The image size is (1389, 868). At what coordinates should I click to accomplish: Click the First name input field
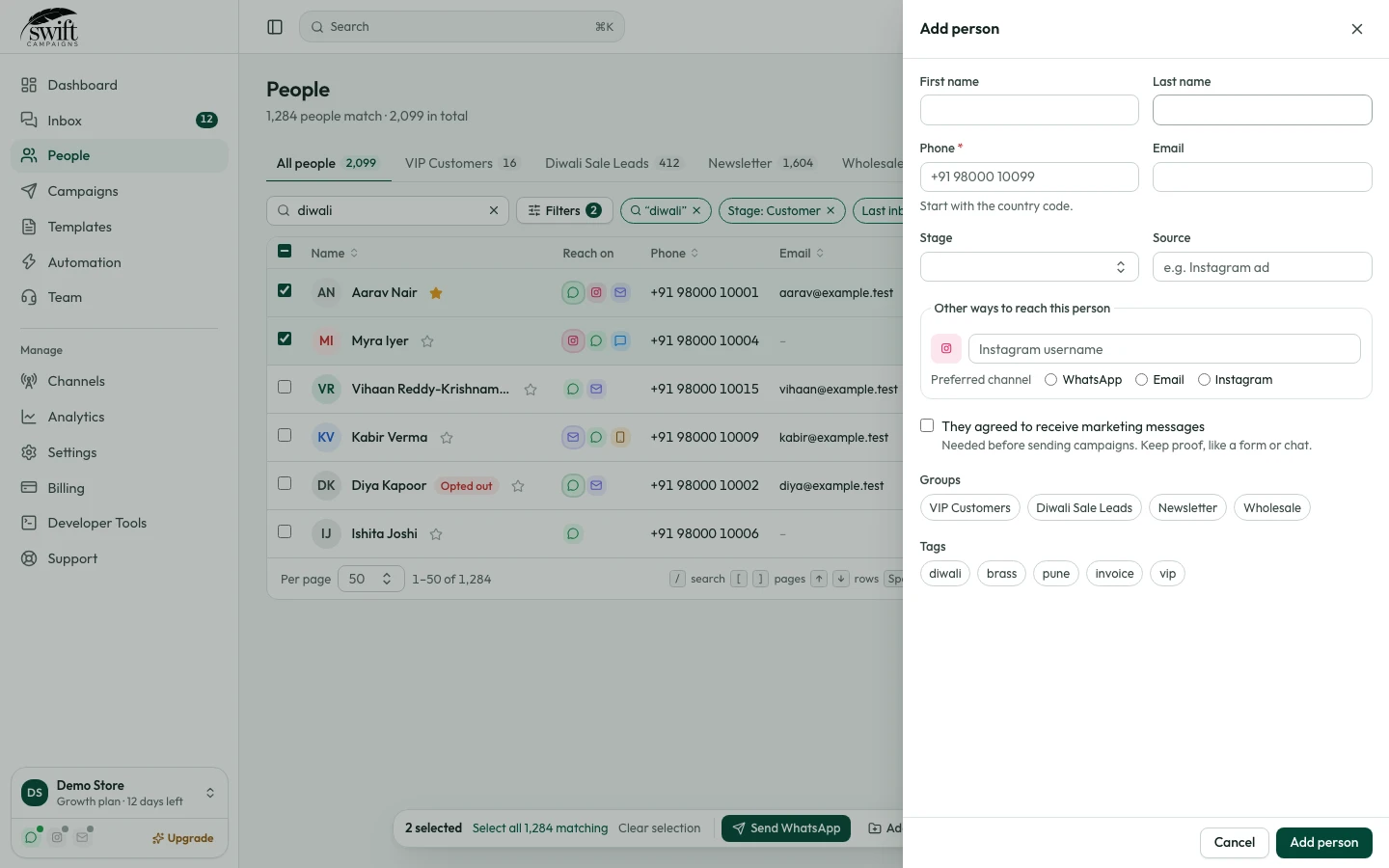pyautogui.click(x=1029, y=110)
